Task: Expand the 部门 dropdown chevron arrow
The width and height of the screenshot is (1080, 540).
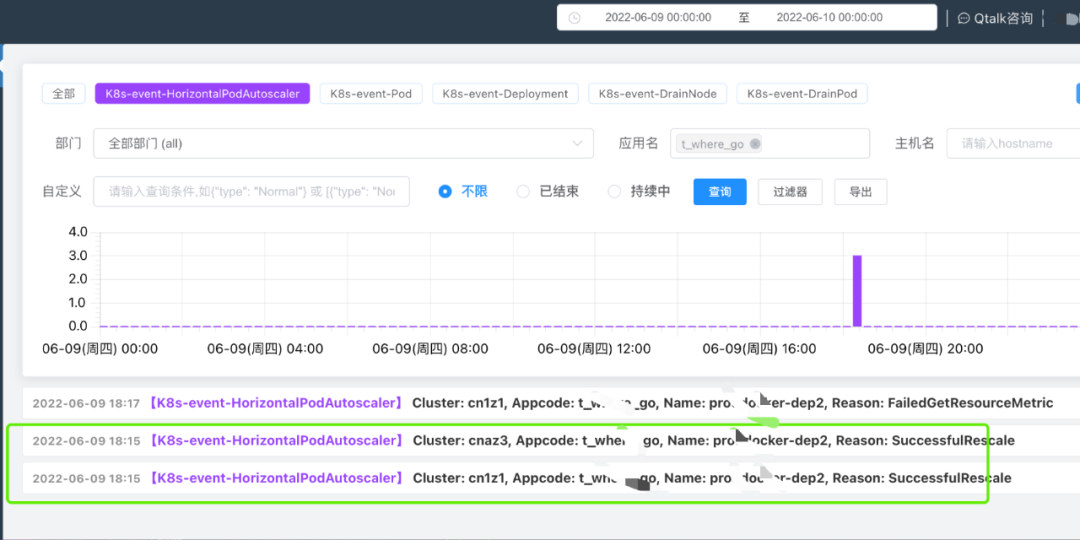Action: click(577, 143)
